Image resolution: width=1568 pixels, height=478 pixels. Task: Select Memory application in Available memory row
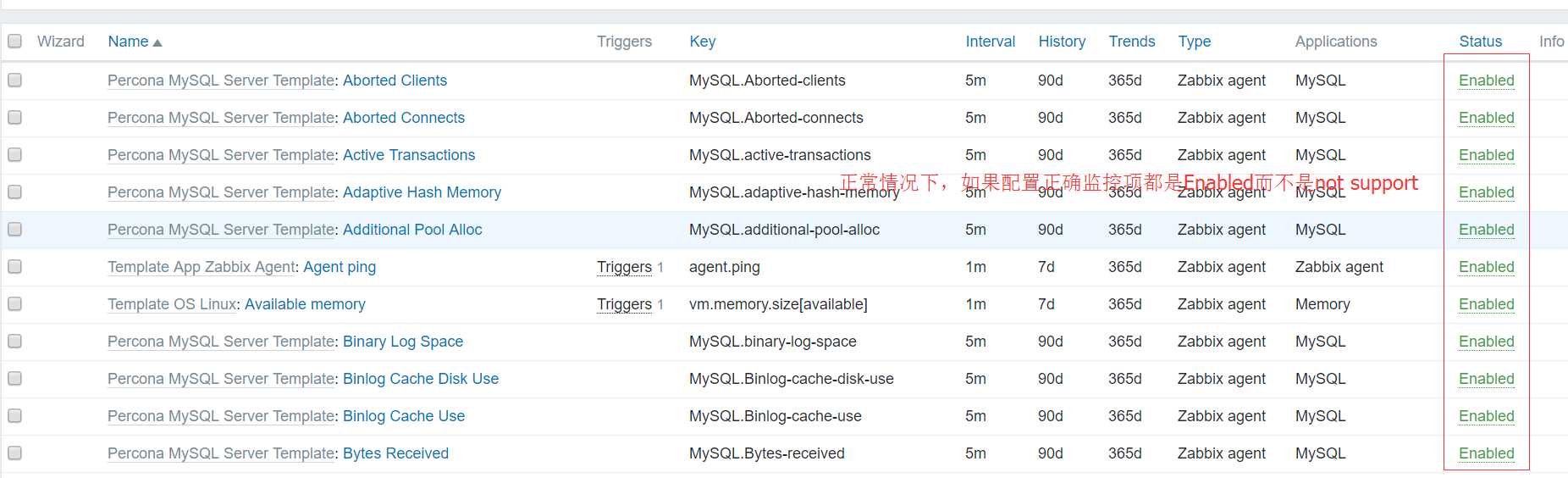1322,304
